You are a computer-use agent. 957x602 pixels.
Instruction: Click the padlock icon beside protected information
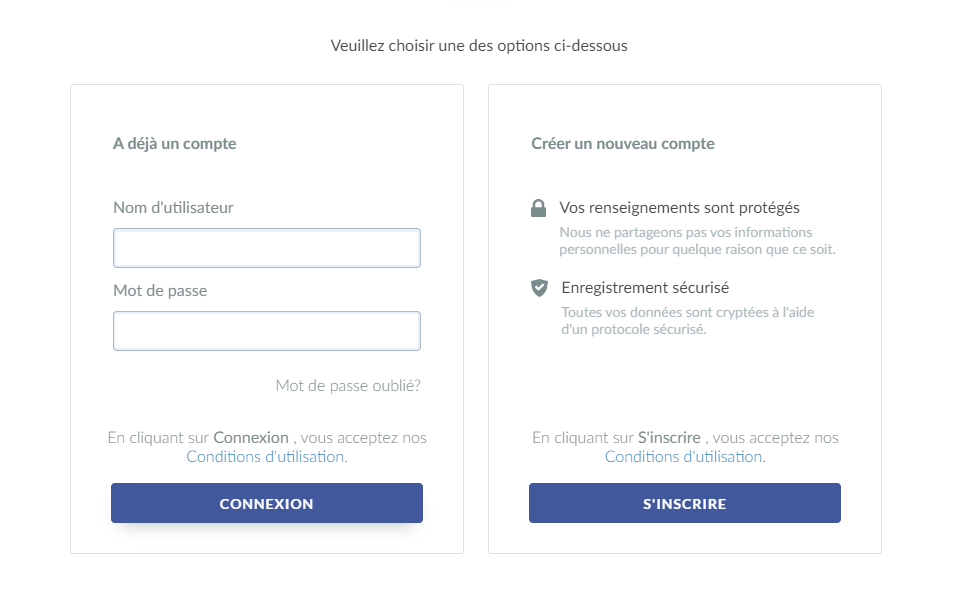538,208
